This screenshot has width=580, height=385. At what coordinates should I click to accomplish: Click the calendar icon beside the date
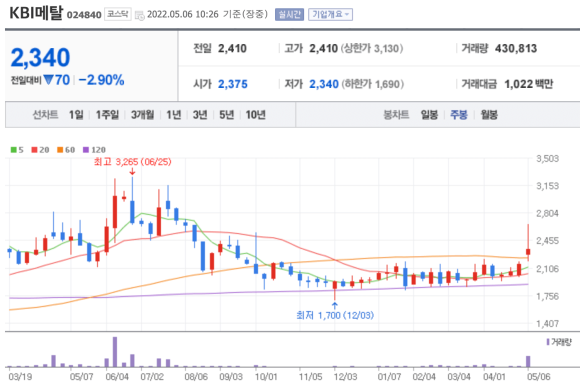coord(139,15)
